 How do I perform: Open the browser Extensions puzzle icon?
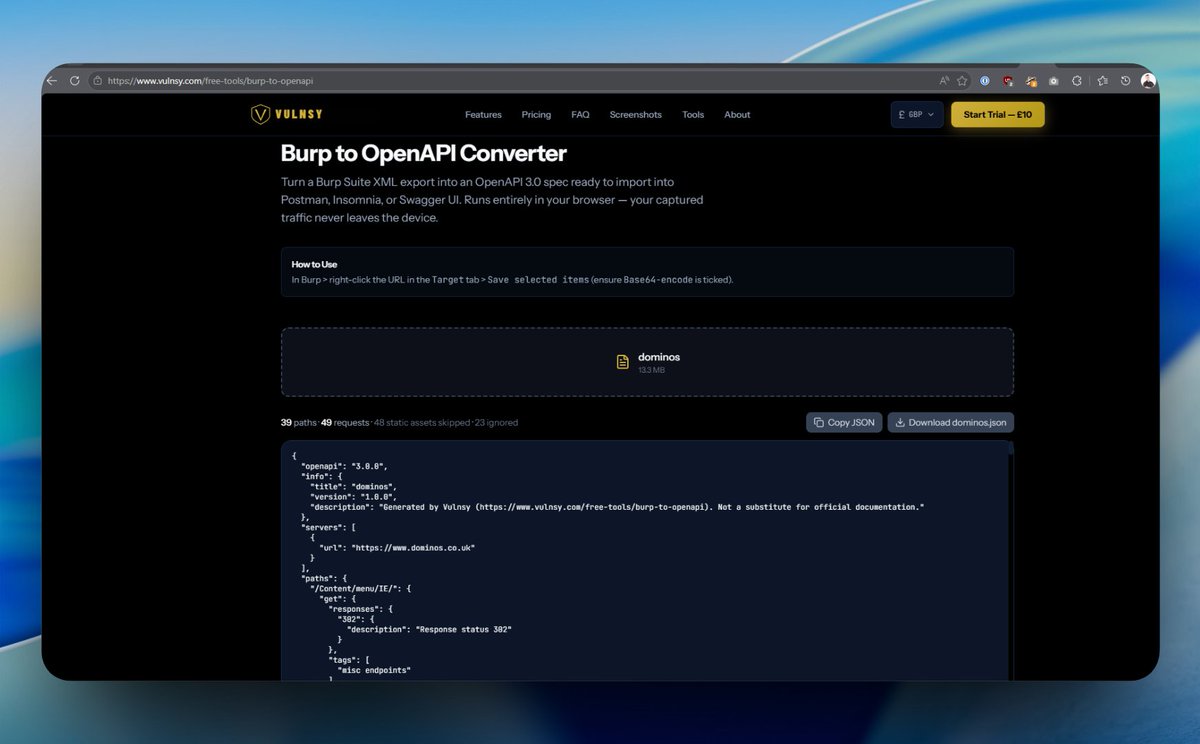[x=1077, y=81]
